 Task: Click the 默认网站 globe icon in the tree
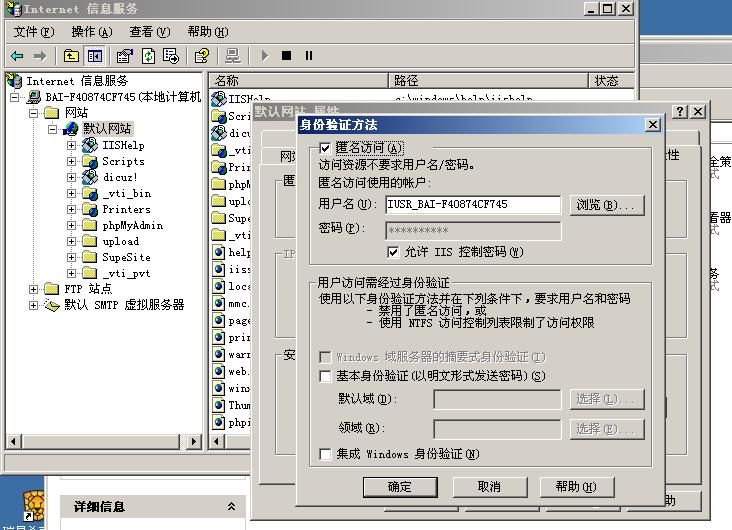tap(70, 128)
